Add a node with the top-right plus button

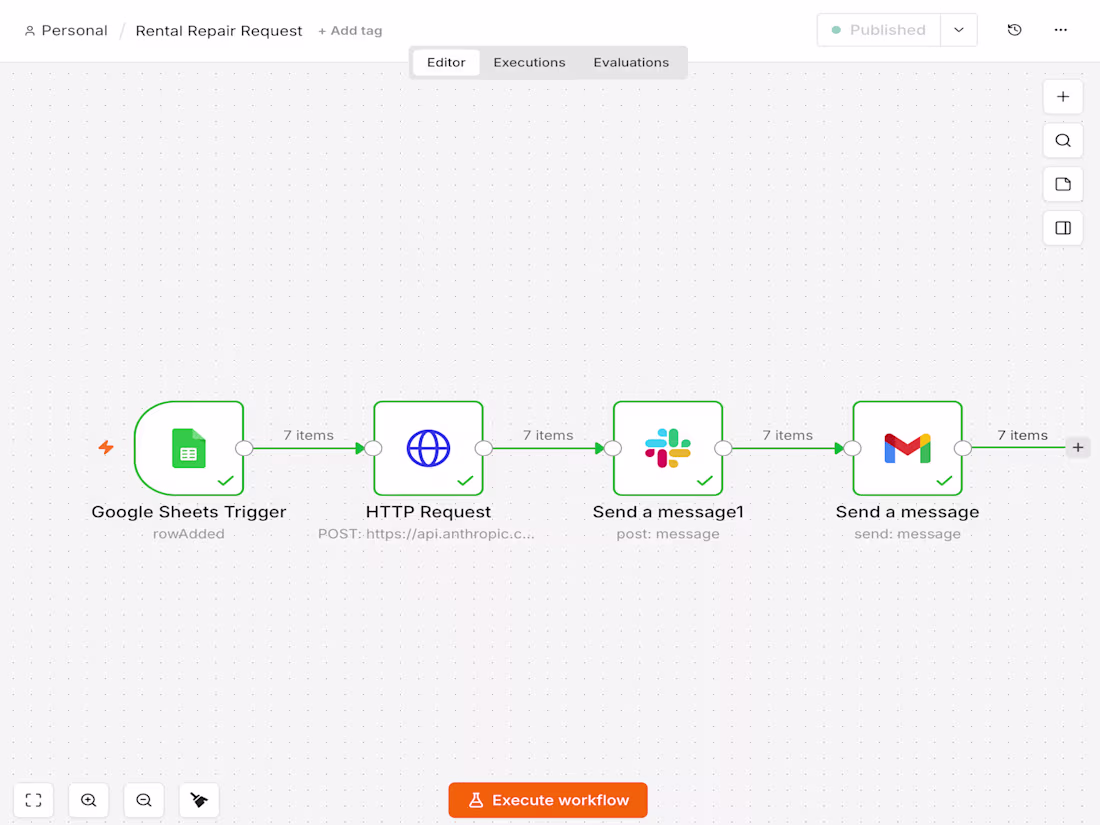click(x=1063, y=97)
